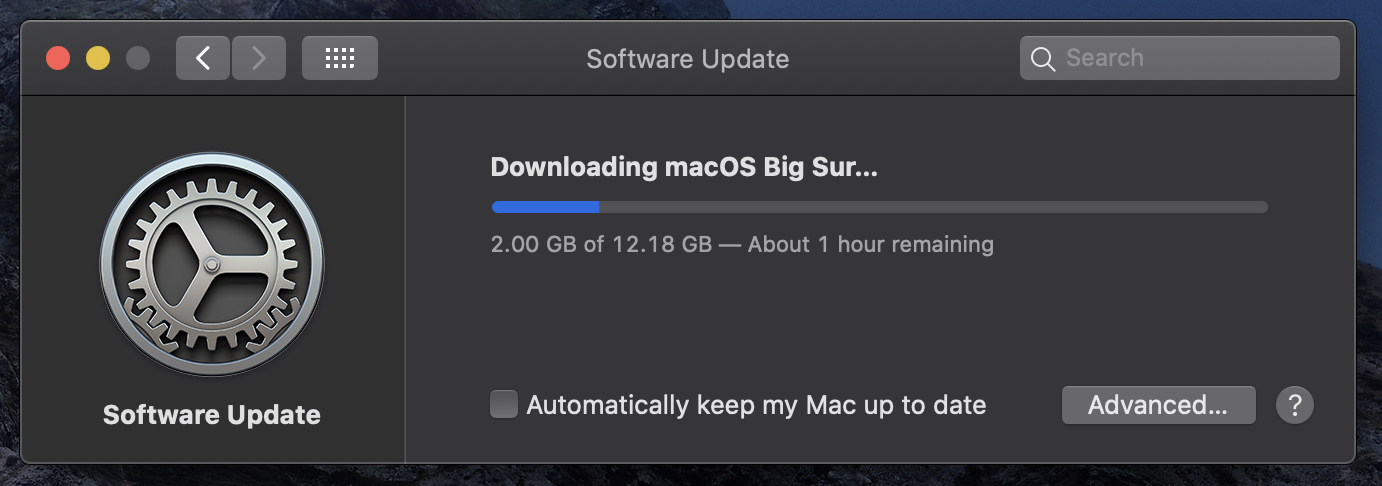Click the "Software Update" window title
The image size is (1382, 486).
(x=687, y=59)
